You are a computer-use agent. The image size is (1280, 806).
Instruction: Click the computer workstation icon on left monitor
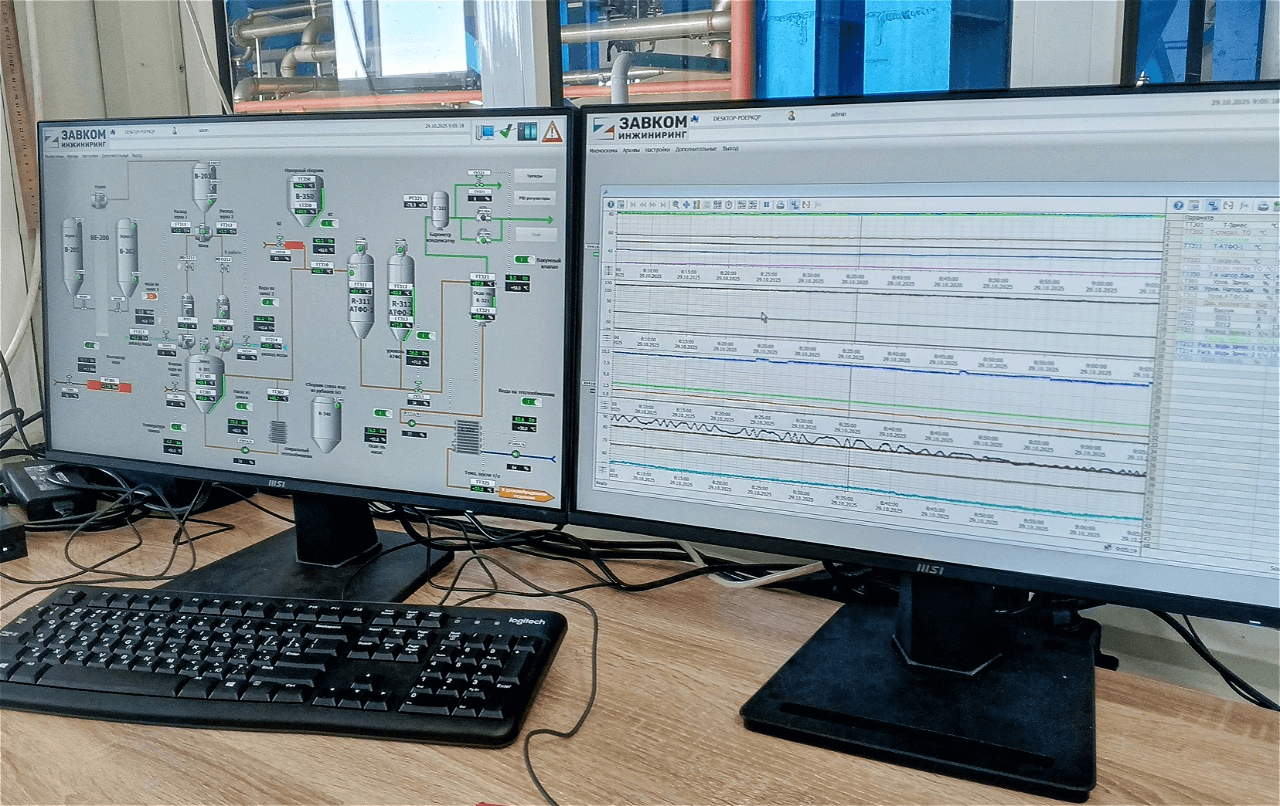click(485, 131)
